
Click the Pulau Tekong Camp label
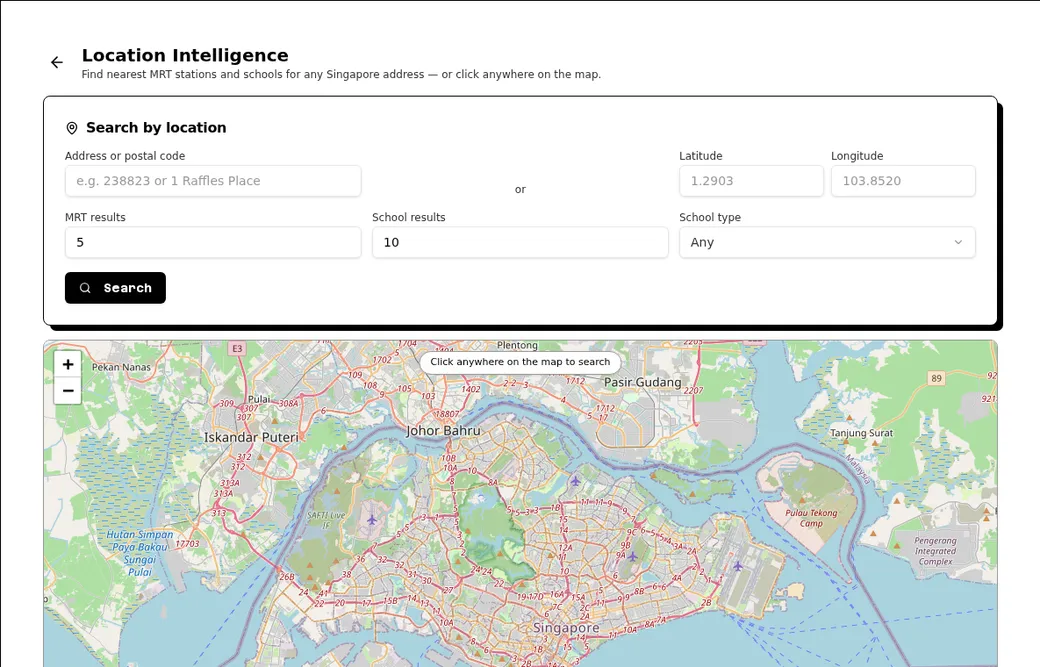pos(811,518)
